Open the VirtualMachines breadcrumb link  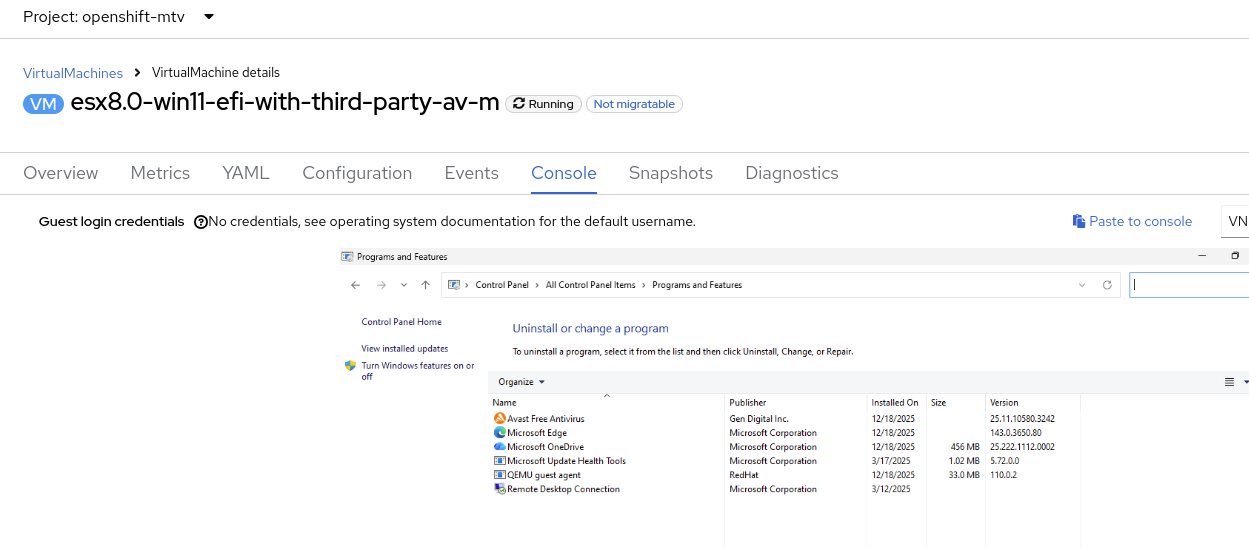73,73
